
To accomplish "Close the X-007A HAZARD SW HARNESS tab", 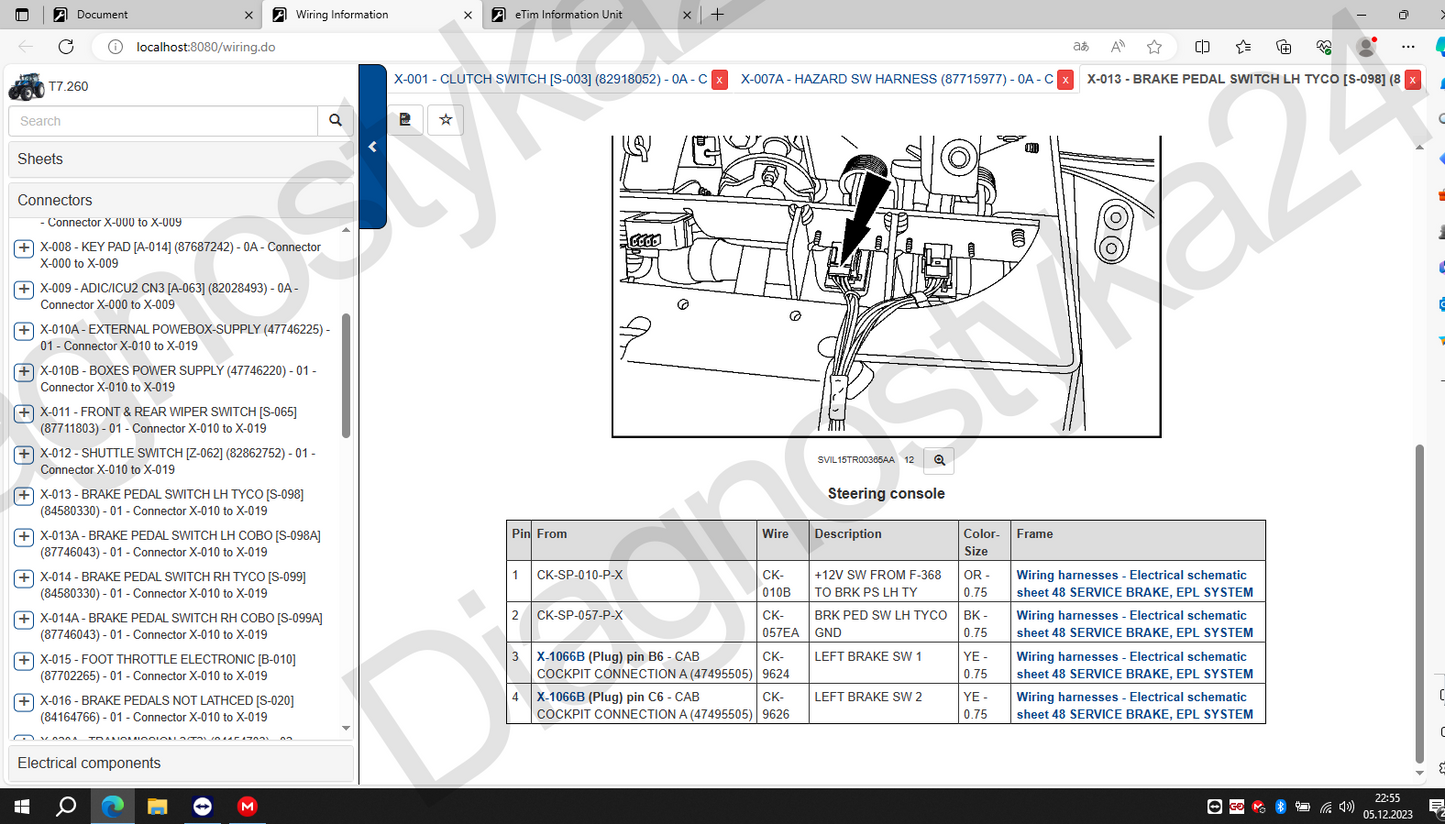I will pos(1066,80).
